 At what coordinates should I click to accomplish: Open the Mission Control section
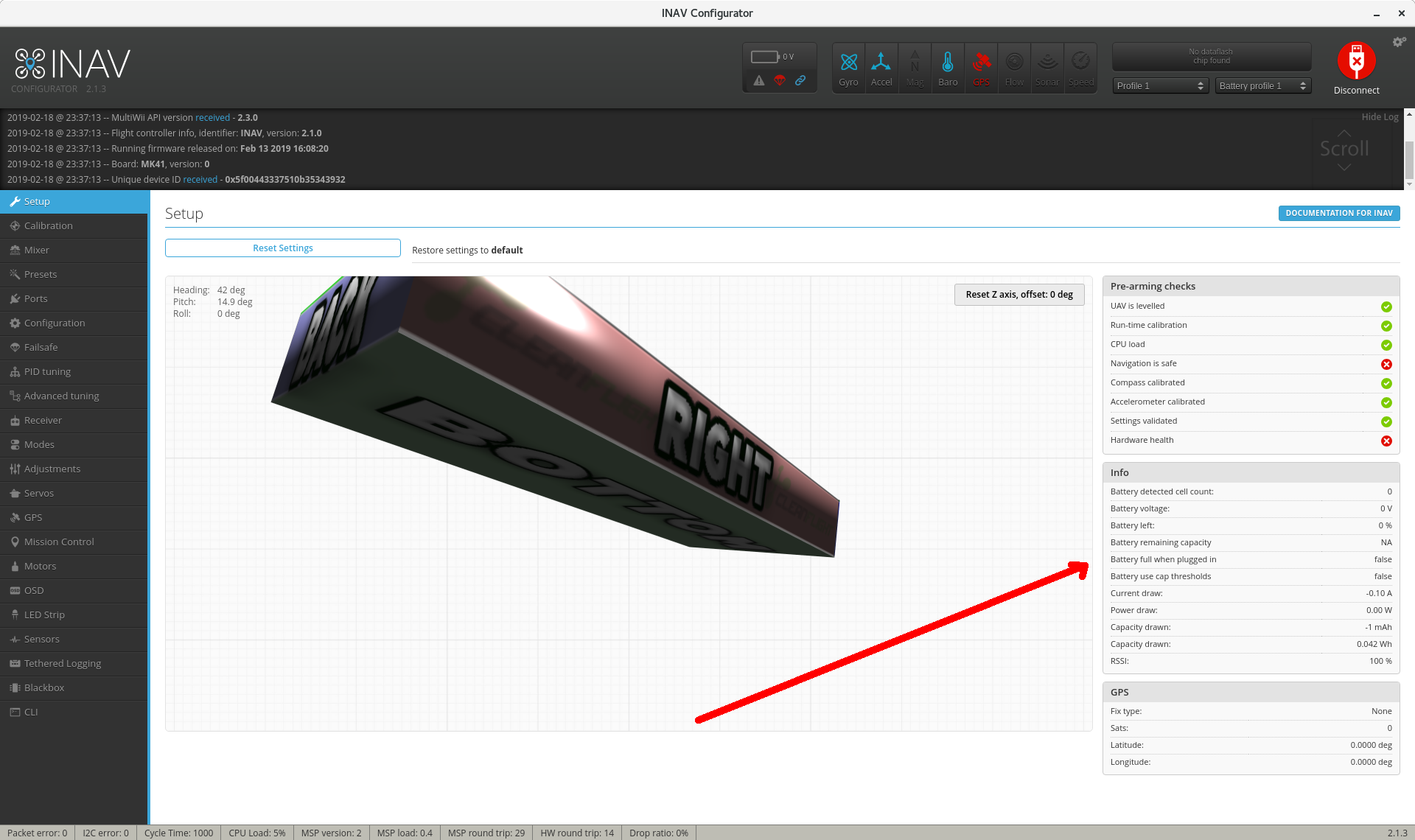point(59,542)
